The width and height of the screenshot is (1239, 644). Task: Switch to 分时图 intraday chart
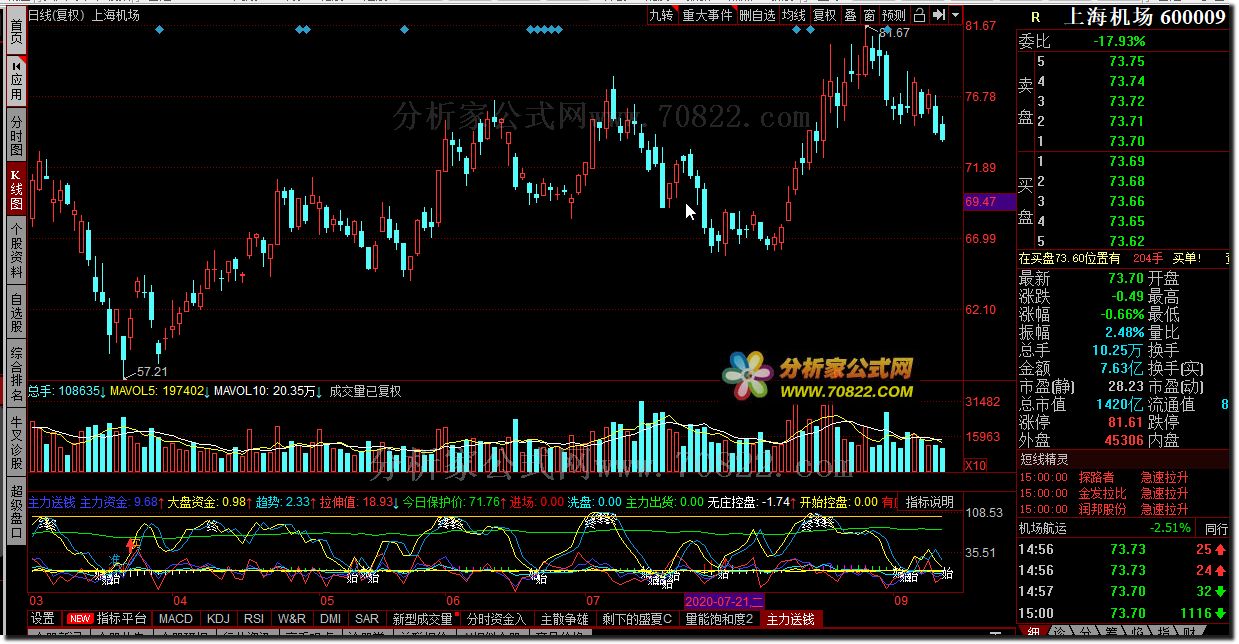(x=16, y=135)
